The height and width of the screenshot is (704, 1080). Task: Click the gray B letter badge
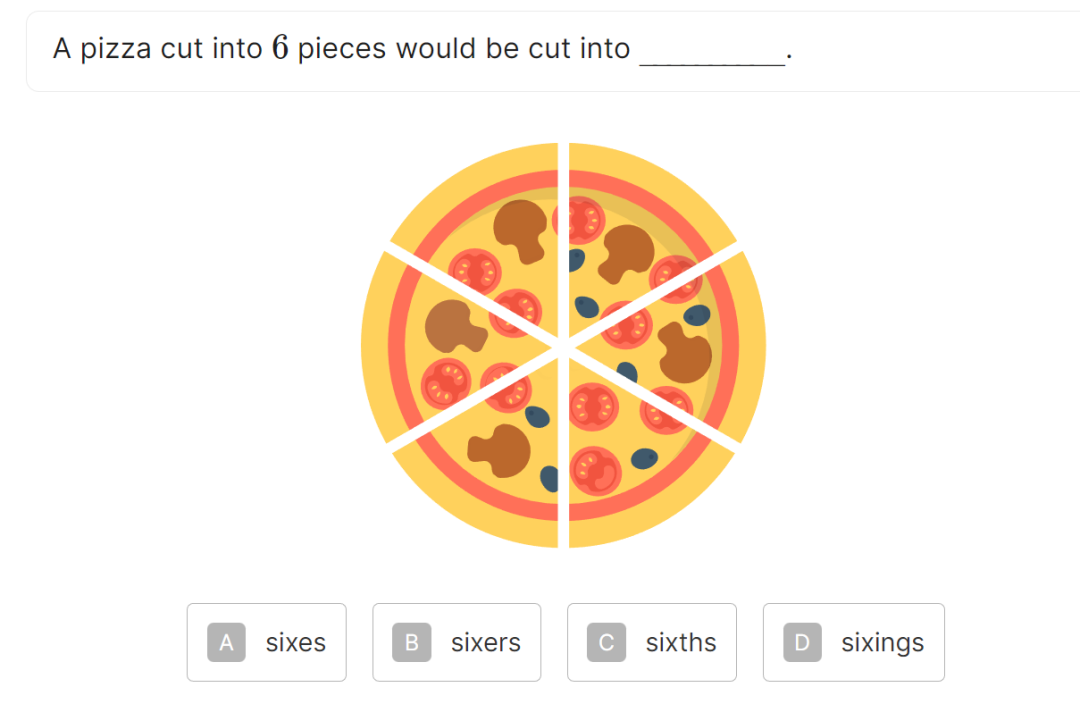[412, 642]
